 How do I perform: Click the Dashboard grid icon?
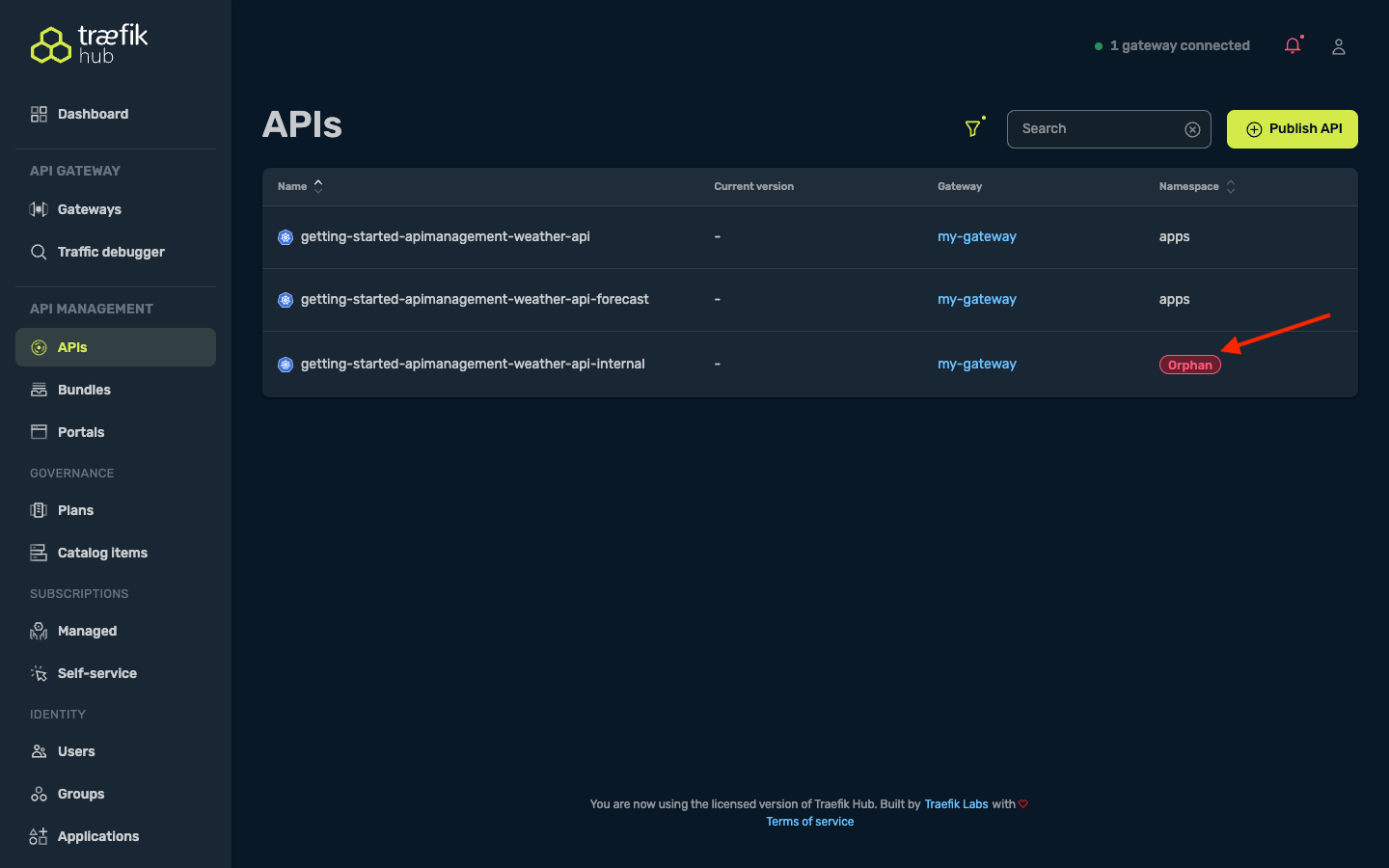click(x=39, y=114)
